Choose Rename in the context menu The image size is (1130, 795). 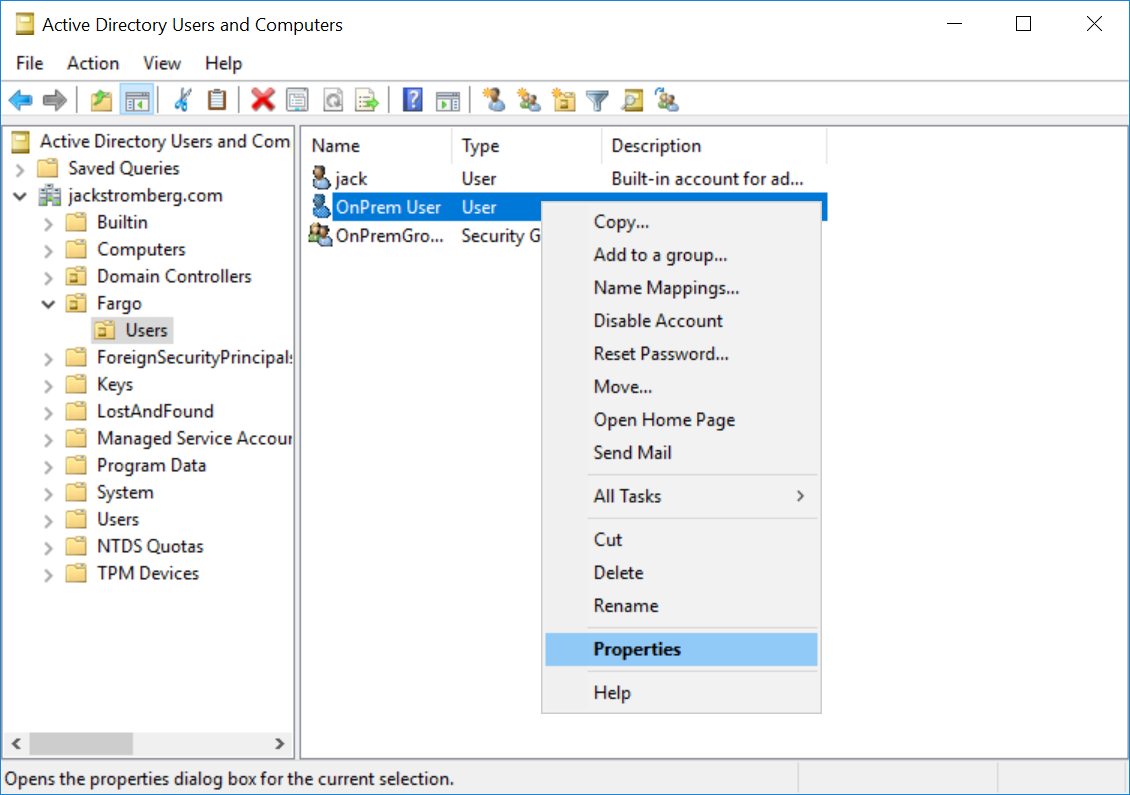point(681,606)
